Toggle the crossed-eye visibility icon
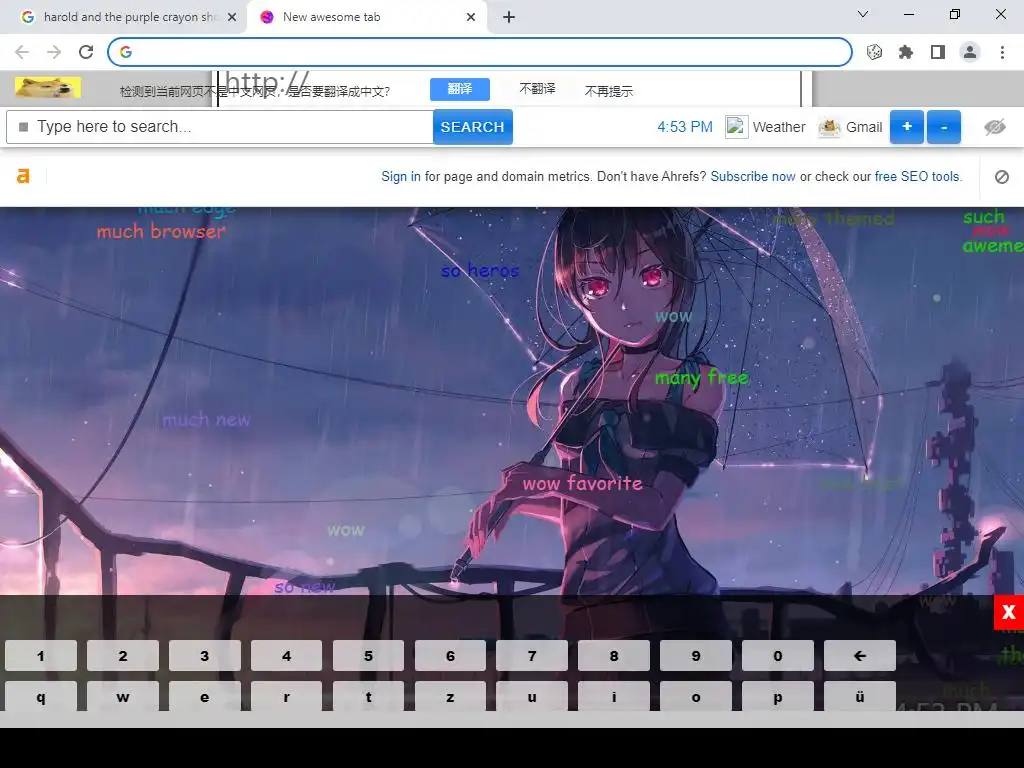Screen dimensions: 1024x768 coord(995,127)
